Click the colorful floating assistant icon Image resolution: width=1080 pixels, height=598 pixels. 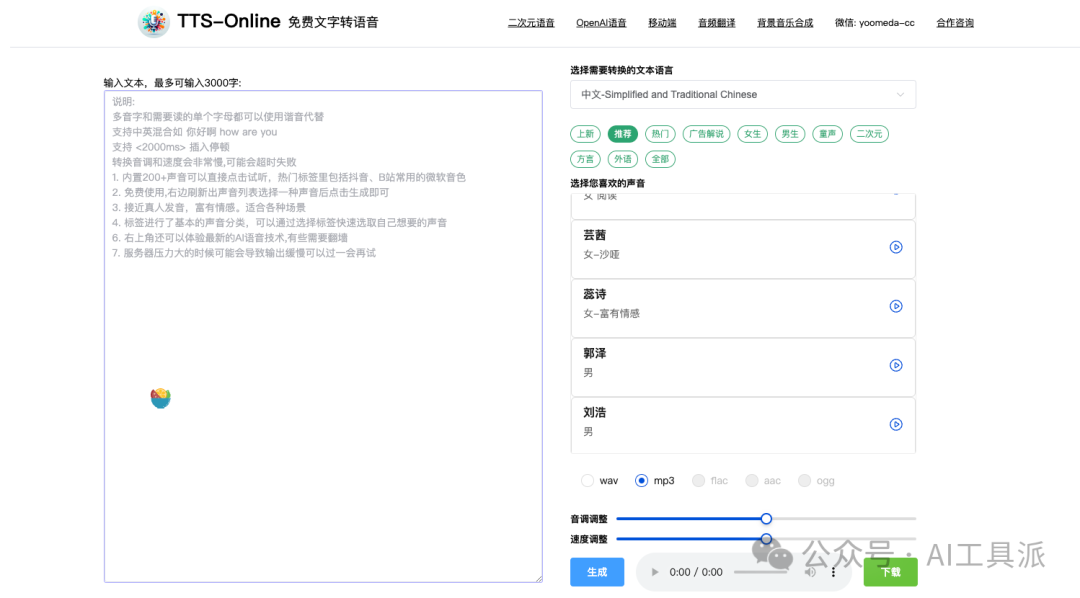click(x=160, y=398)
